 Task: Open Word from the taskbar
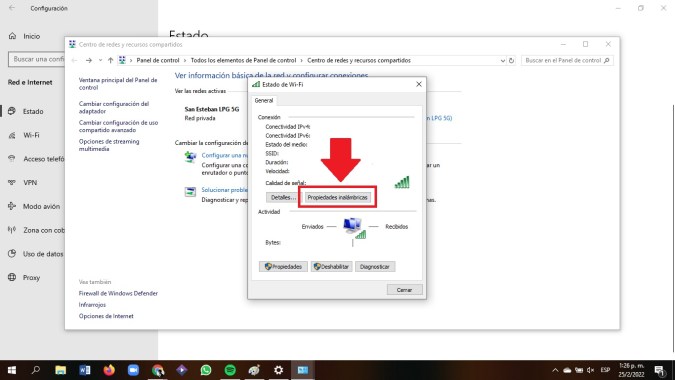coord(85,370)
